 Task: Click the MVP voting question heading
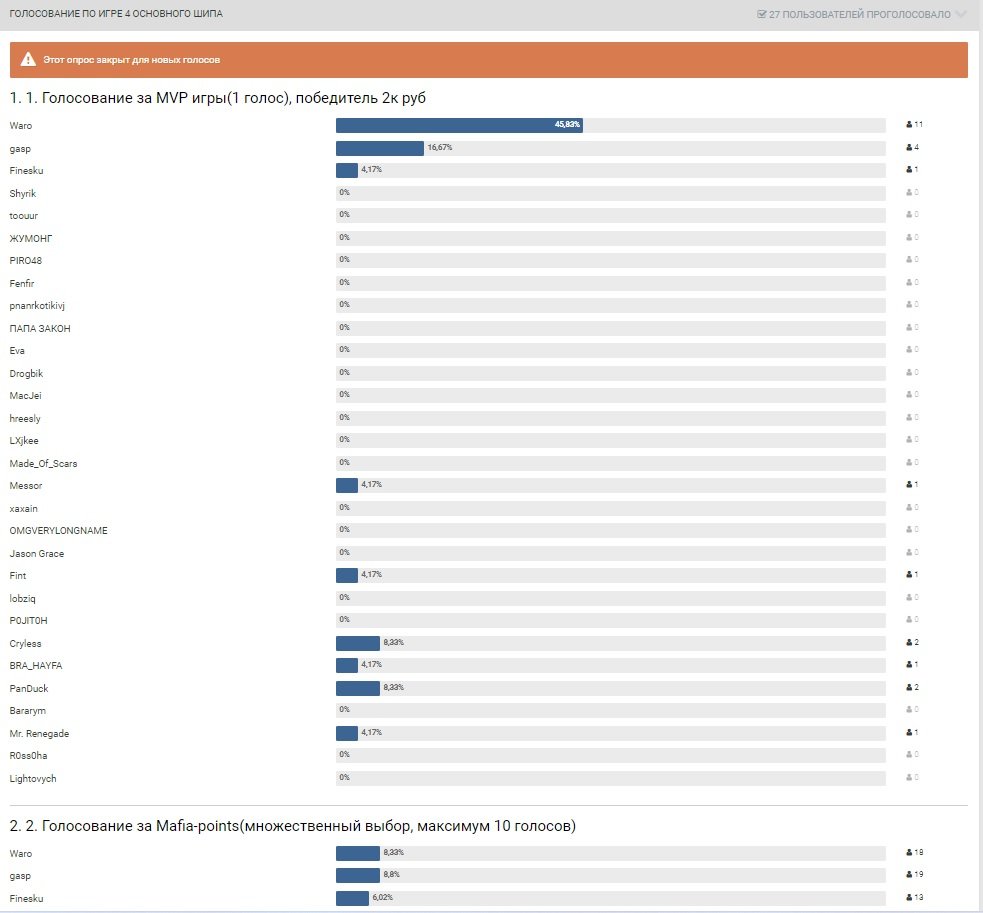219,98
